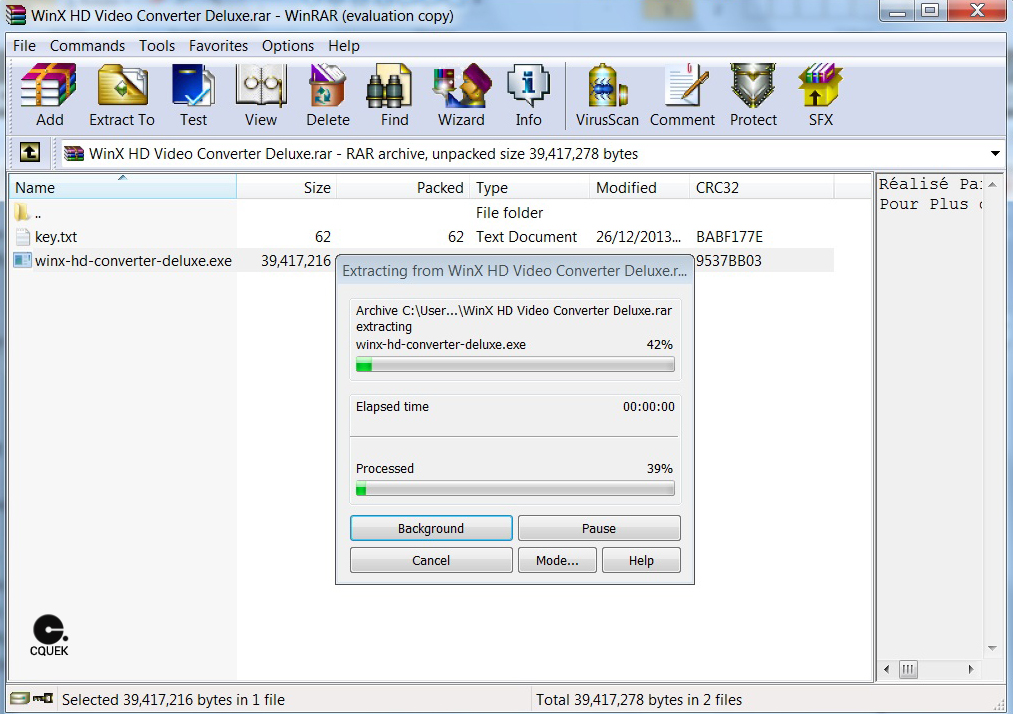Click the key password icon in status bar
This screenshot has width=1013, height=714.
coord(43,698)
